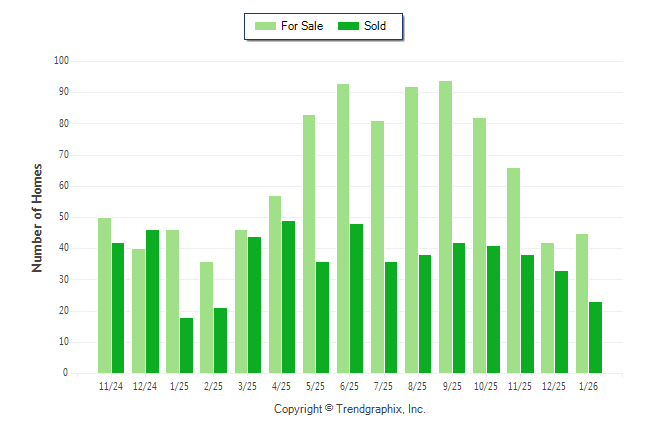Select the For Sale bar for 5/25
This screenshot has height=434, width=646.
(x=309, y=243)
